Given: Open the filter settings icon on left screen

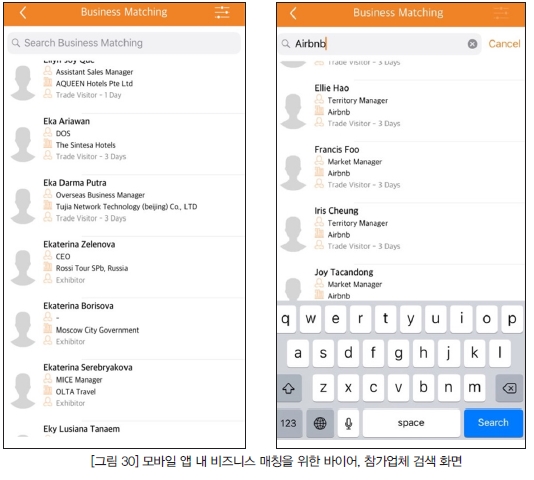Looking at the screenshot, I should click(x=222, y=13).
